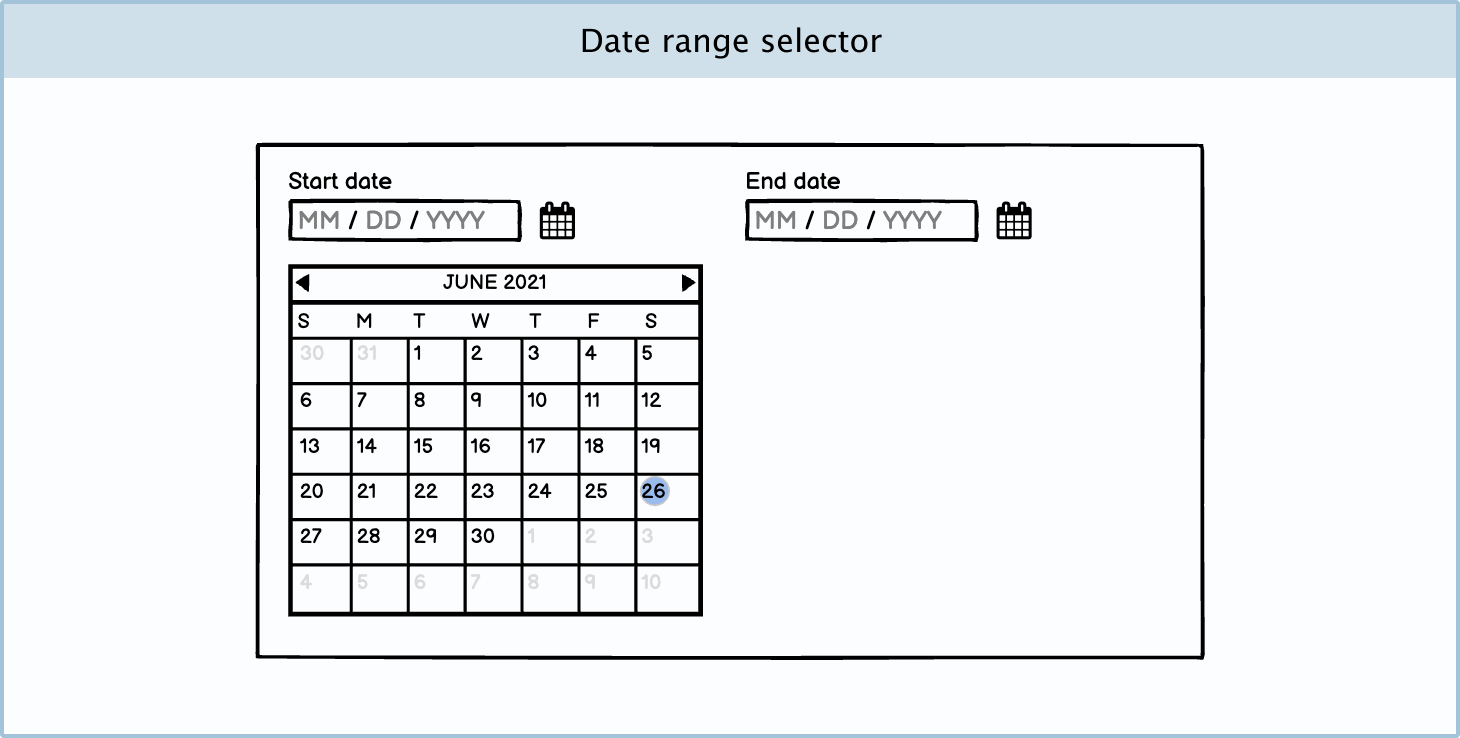1460x738 pixels.
Task: Click the End date input field
Action: 861,221
